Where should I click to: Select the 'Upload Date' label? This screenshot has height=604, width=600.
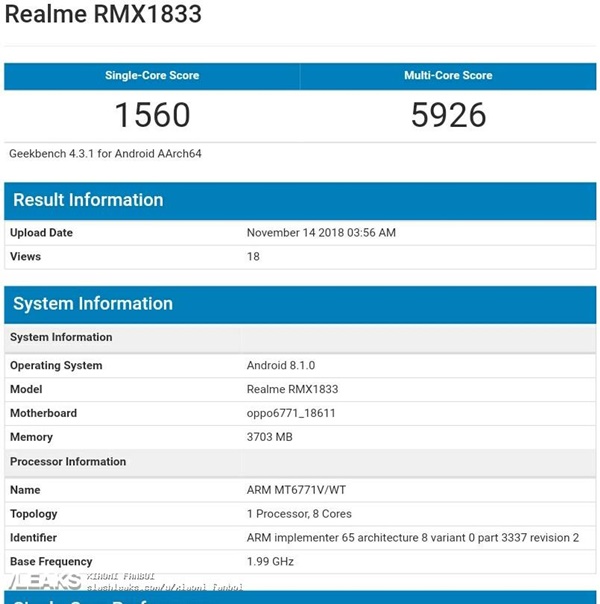click(41, 233)
